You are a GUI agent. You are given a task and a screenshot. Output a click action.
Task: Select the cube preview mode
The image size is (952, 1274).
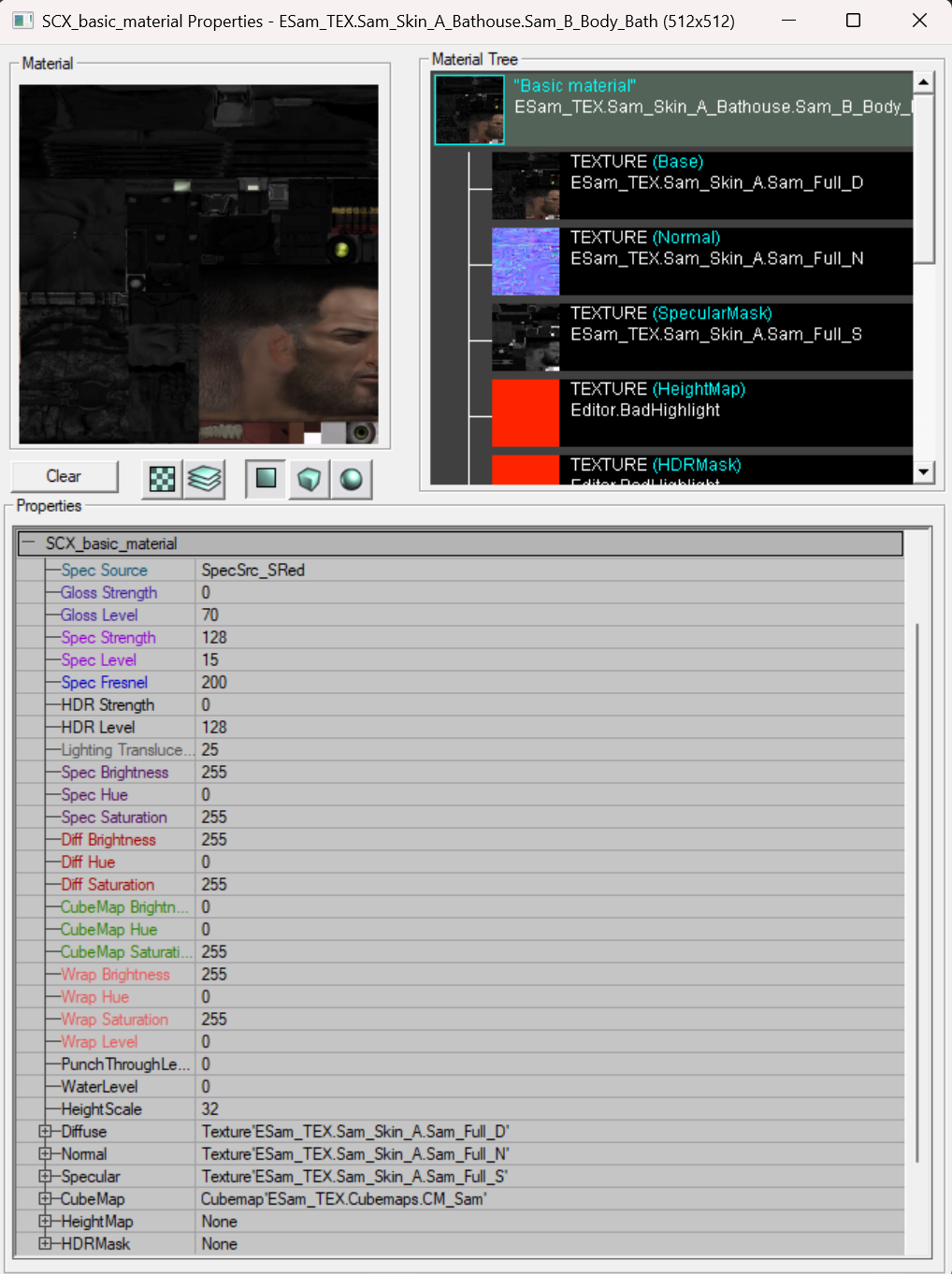[309, 479]
